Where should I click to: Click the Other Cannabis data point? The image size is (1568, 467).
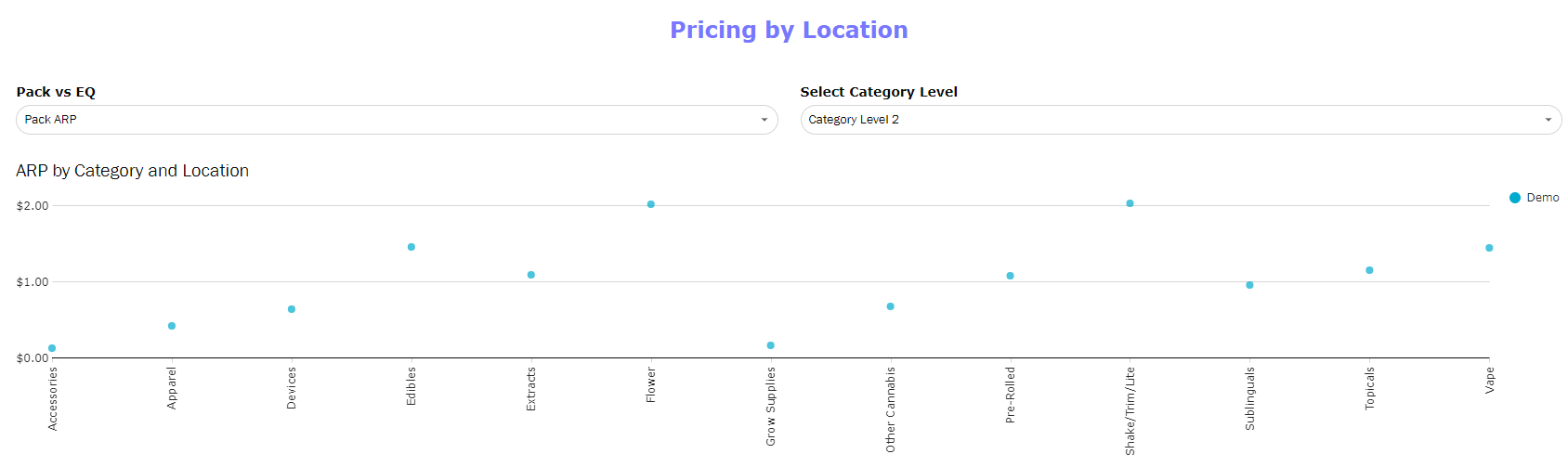(x=891, y=306)
